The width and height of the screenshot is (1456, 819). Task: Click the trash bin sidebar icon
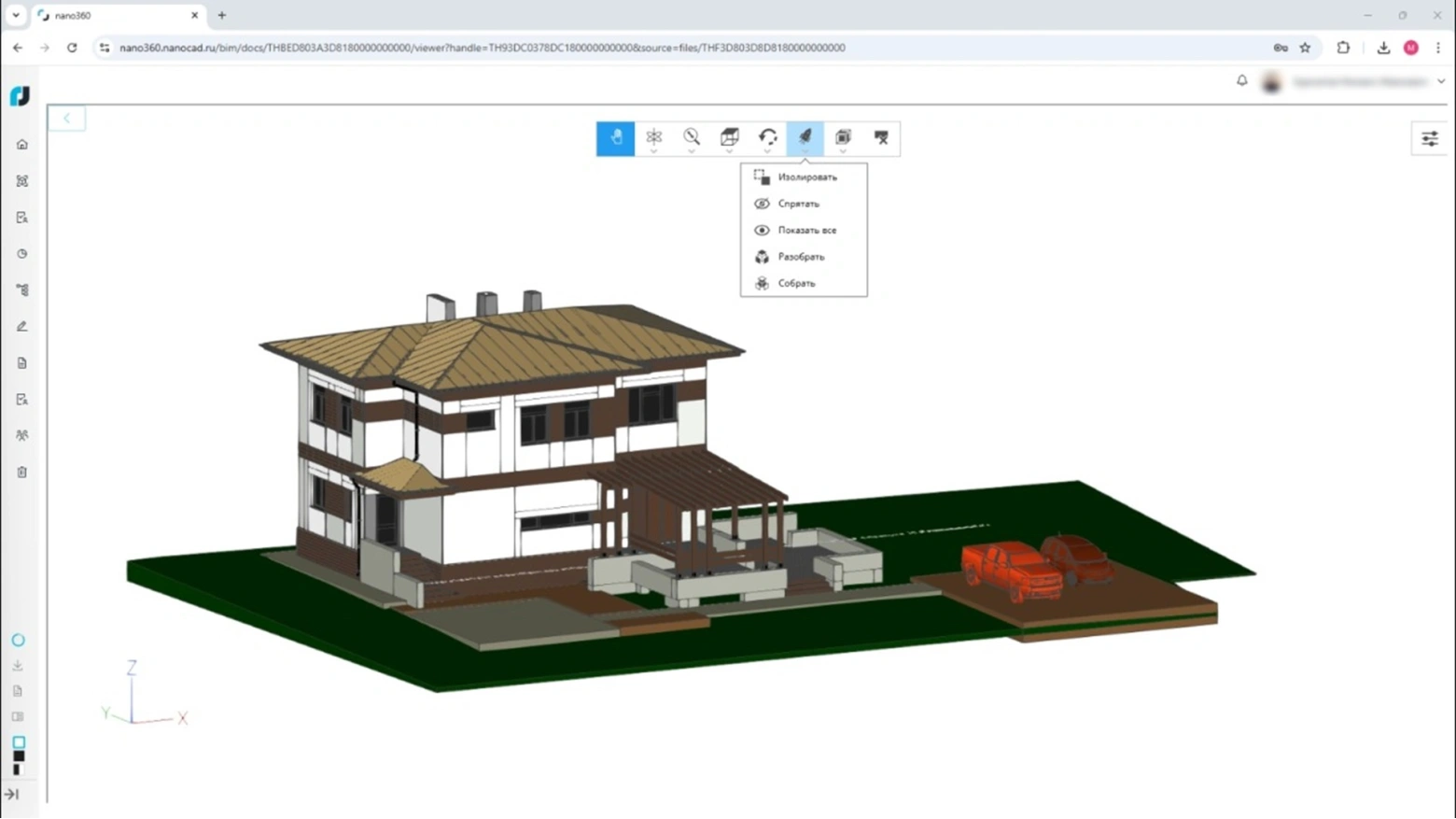click(x=22, y=472)
